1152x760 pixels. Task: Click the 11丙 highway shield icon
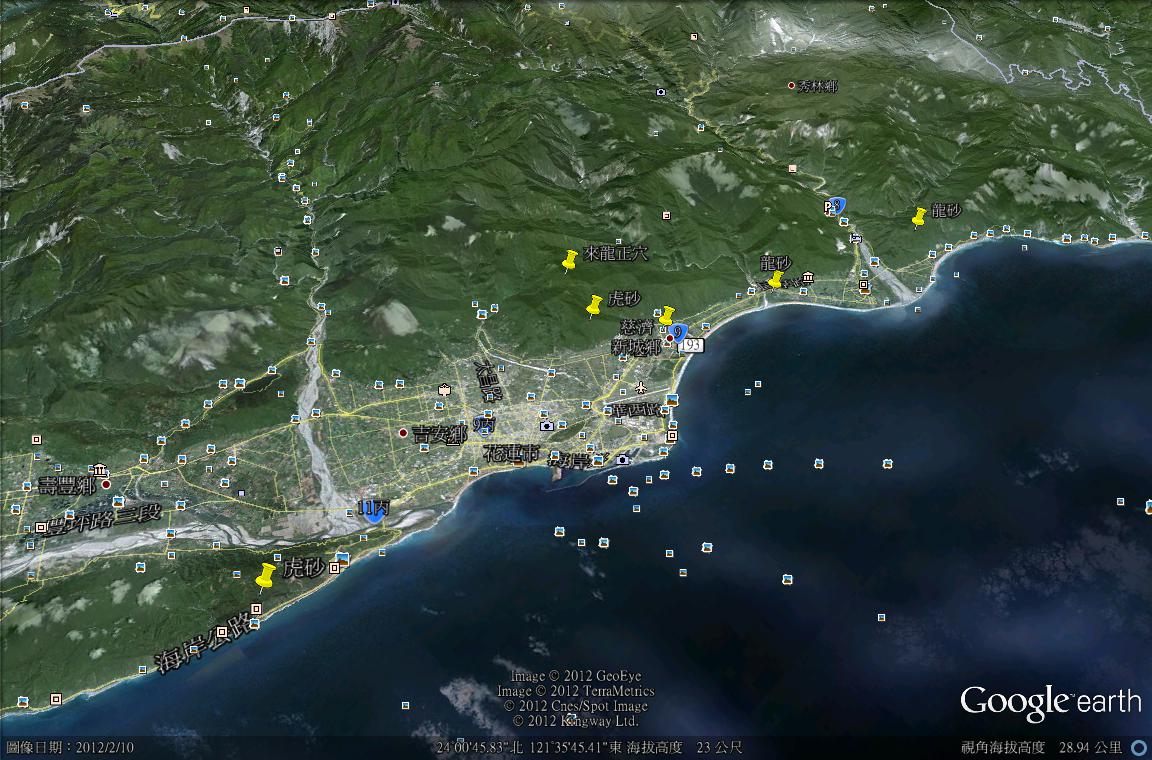coord(373,511)
